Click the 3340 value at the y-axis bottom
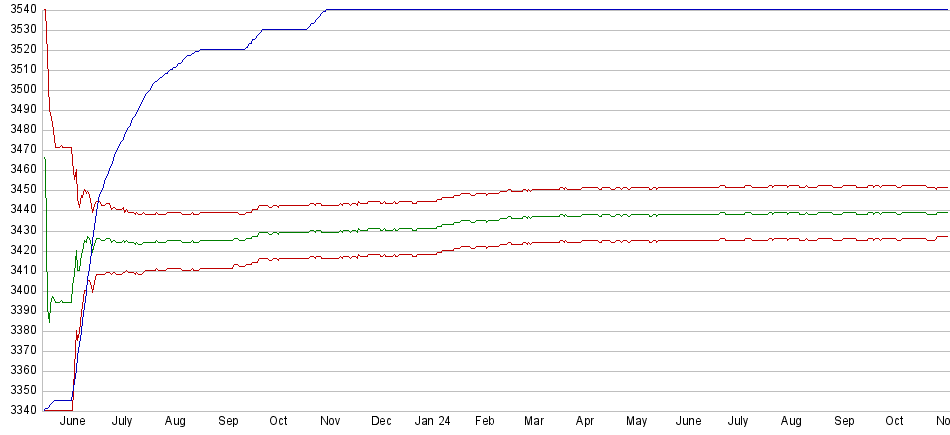The height and width of the screenshot is (435, 950). pos(19,410)
